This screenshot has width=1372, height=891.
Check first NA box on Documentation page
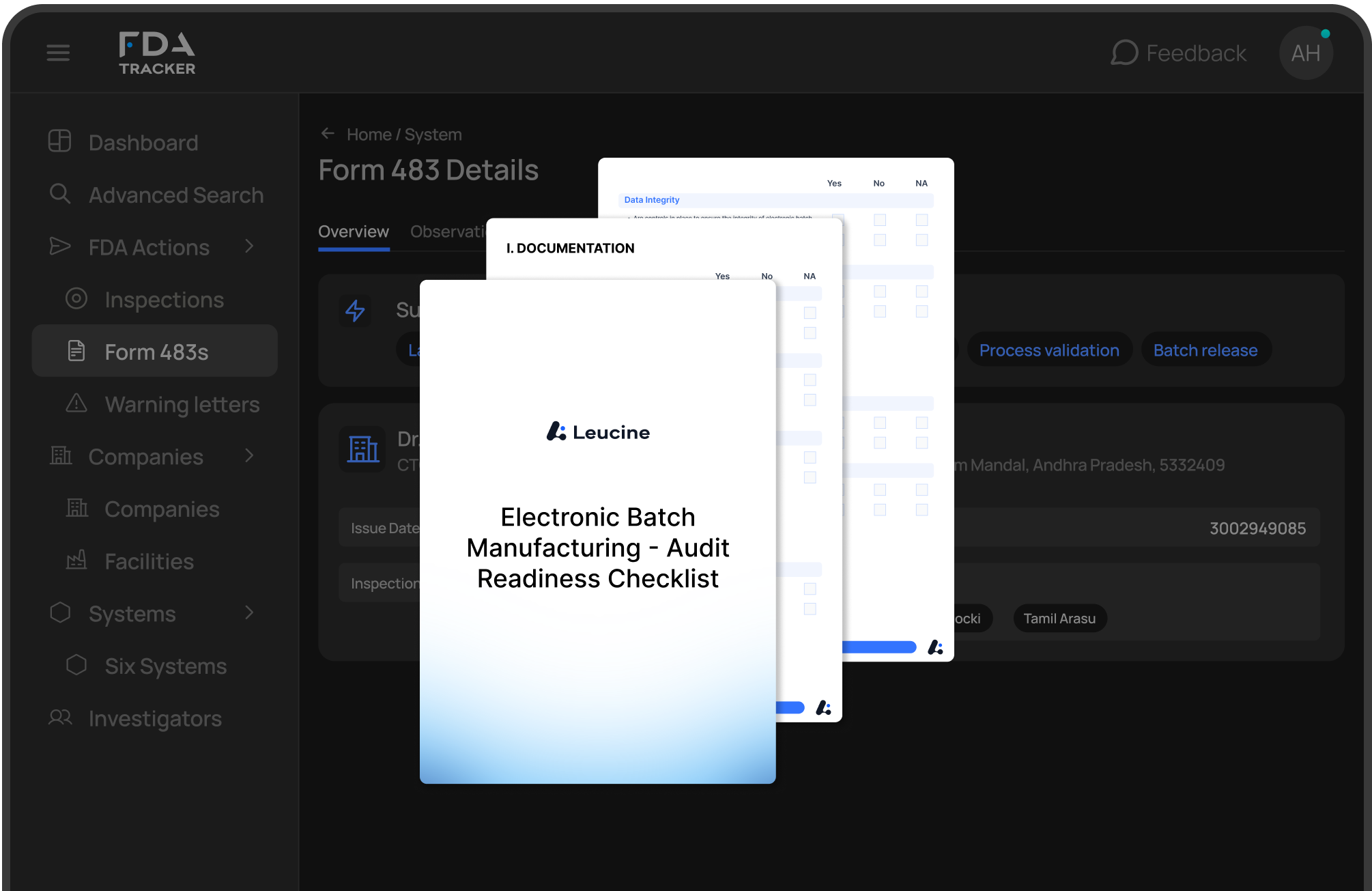tap(810, 313)
